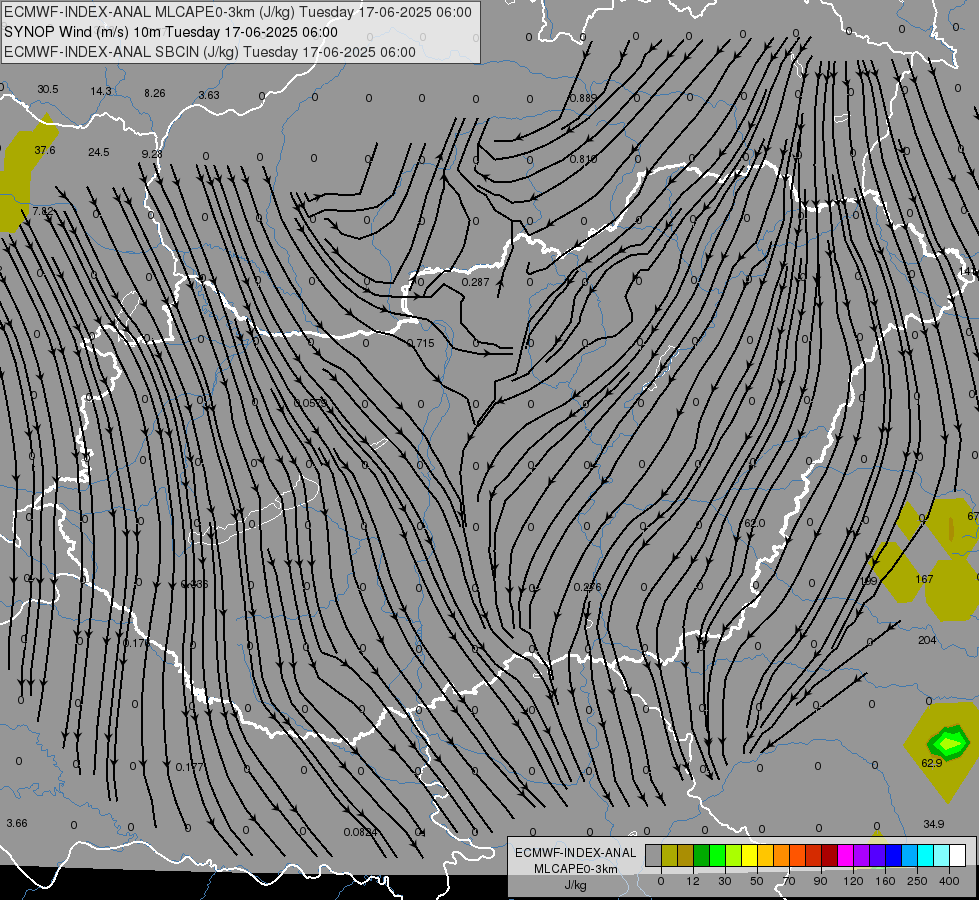Click the map value '8.26'
Image resolution: width=979 pixels, height=900 pixels.
155,93
